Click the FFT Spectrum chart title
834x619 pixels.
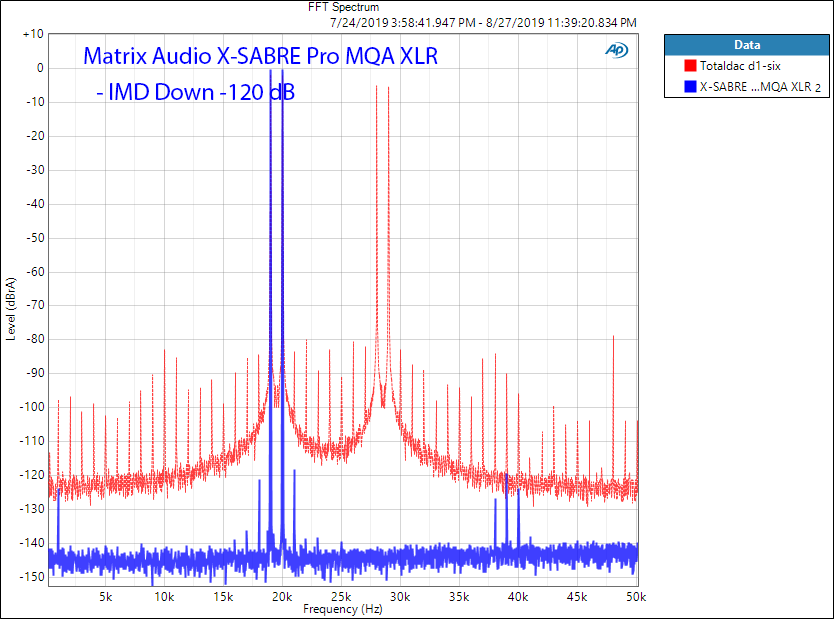(x=344, y=7)
